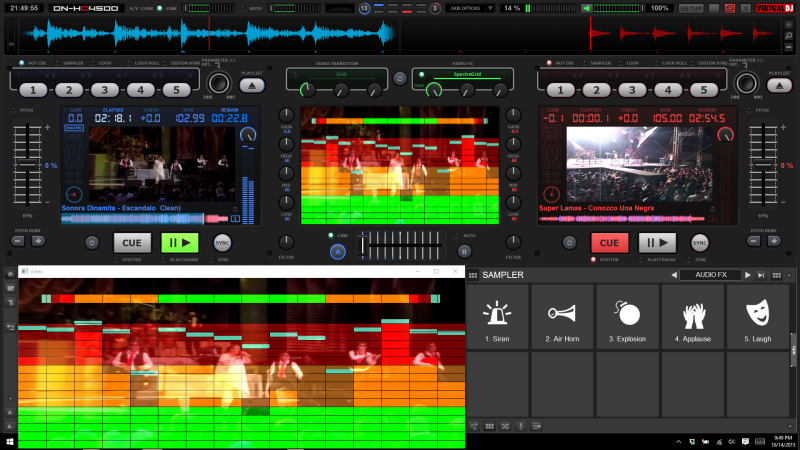Click the grid layout icon in sampler footer
This screenshot has width=800, height=450.
click(x=489, y=426)
